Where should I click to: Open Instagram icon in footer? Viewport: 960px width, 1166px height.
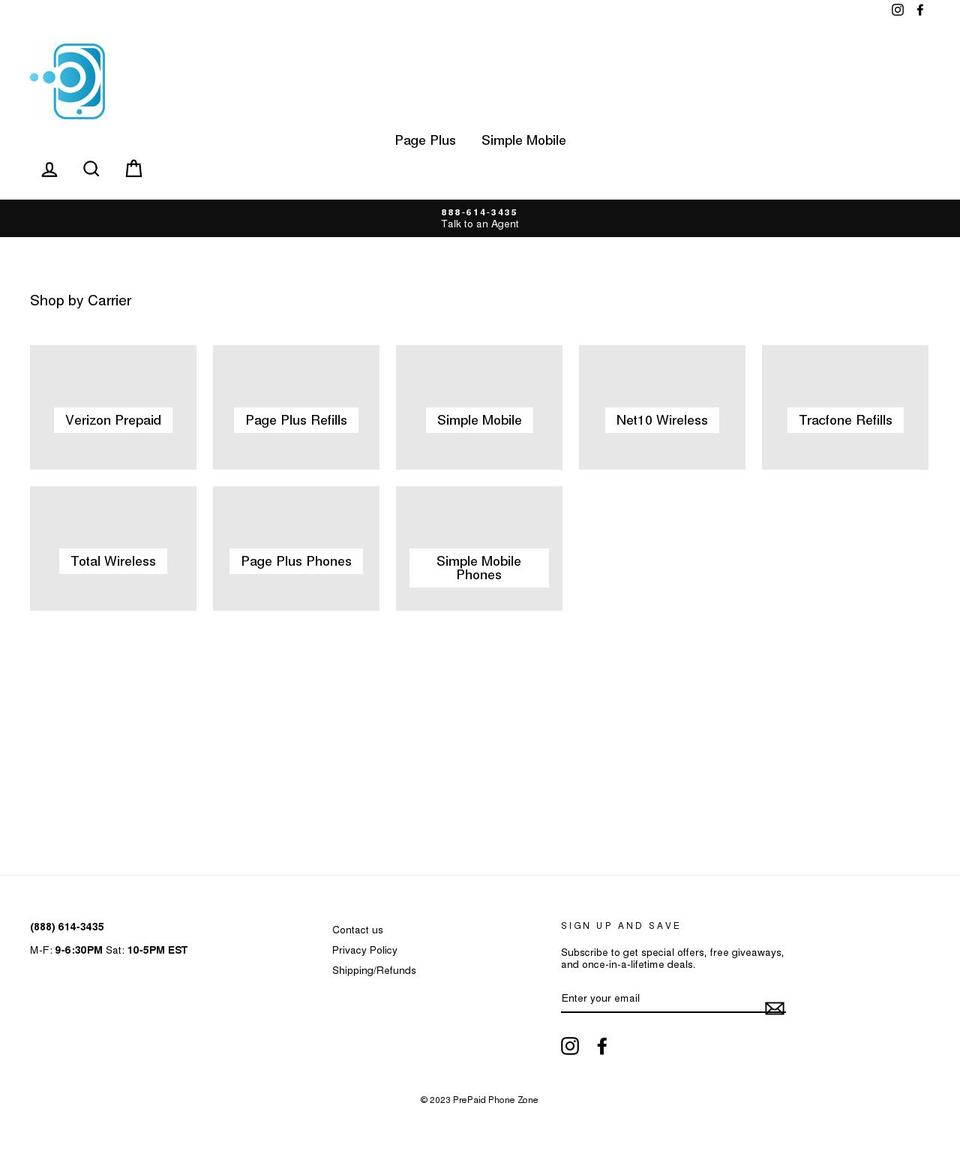pos(570,1046)
